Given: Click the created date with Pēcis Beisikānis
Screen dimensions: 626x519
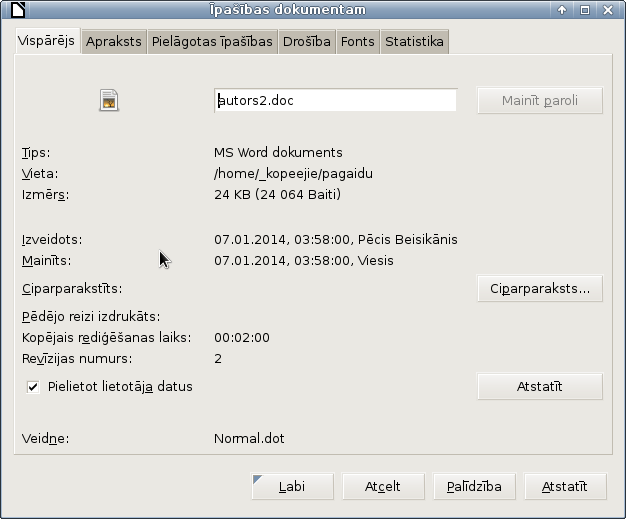Looking at the screenshot, I should [x=336, y=240].
